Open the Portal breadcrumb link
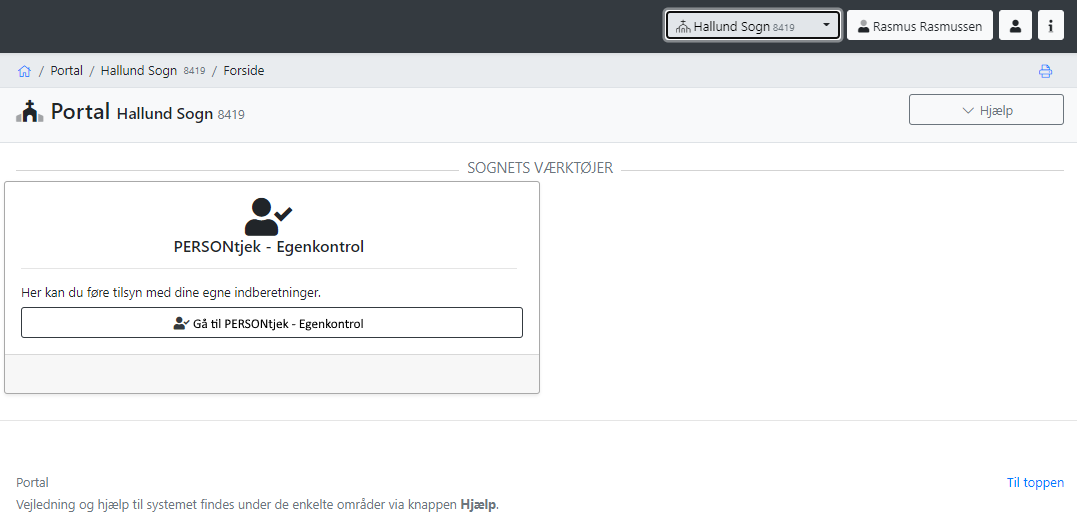The height and width of the screenshot is (531, 1077). 67,71
